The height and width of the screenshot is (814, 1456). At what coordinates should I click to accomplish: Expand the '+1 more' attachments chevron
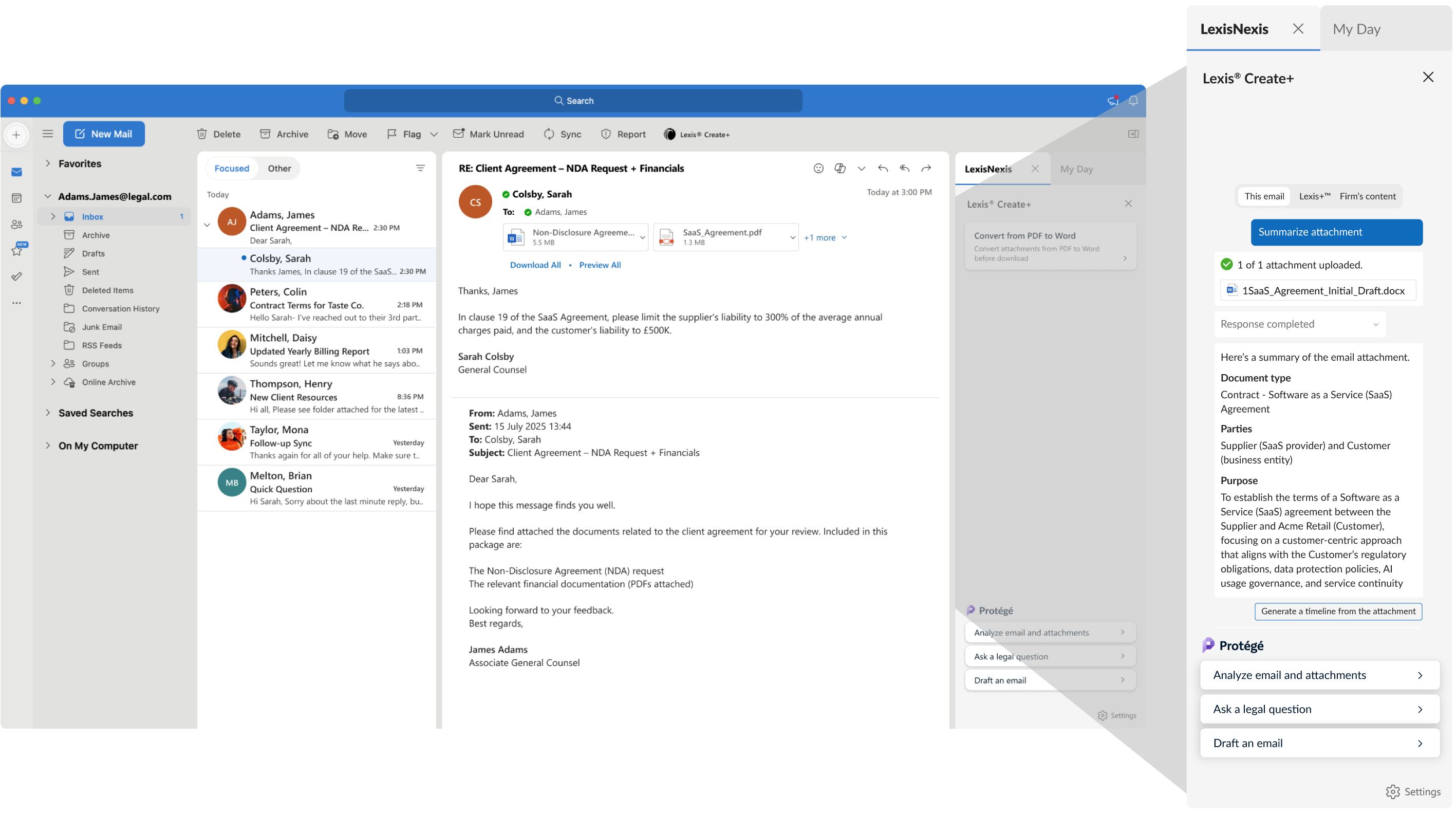(844, 237)
